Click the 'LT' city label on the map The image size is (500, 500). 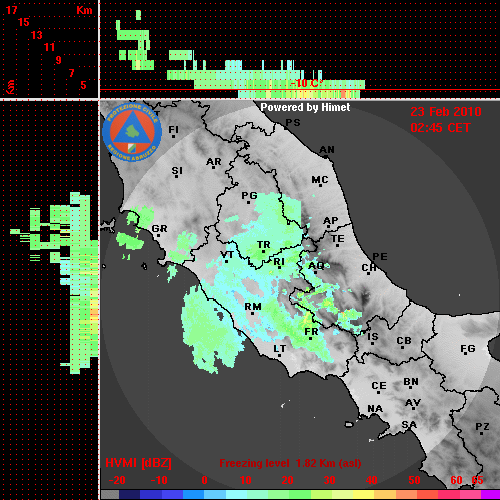pyautogui.click(x=279, y=349)
